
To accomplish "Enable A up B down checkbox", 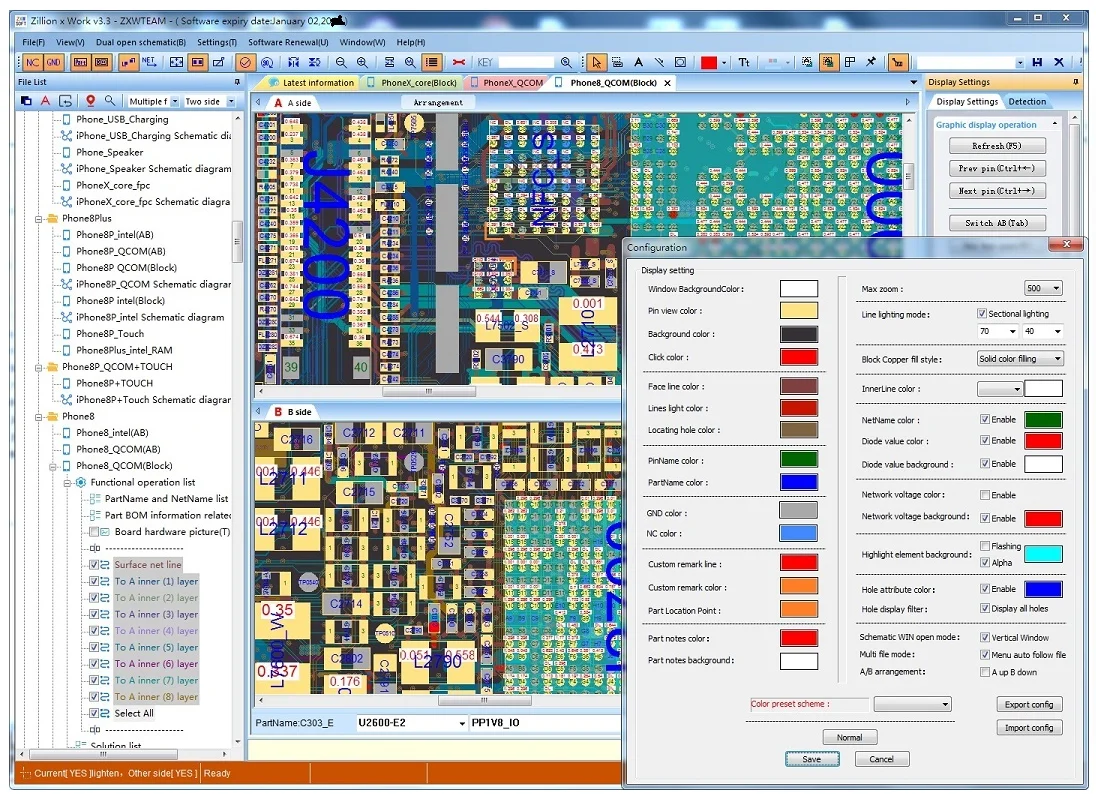I will [x=985, y=672].
